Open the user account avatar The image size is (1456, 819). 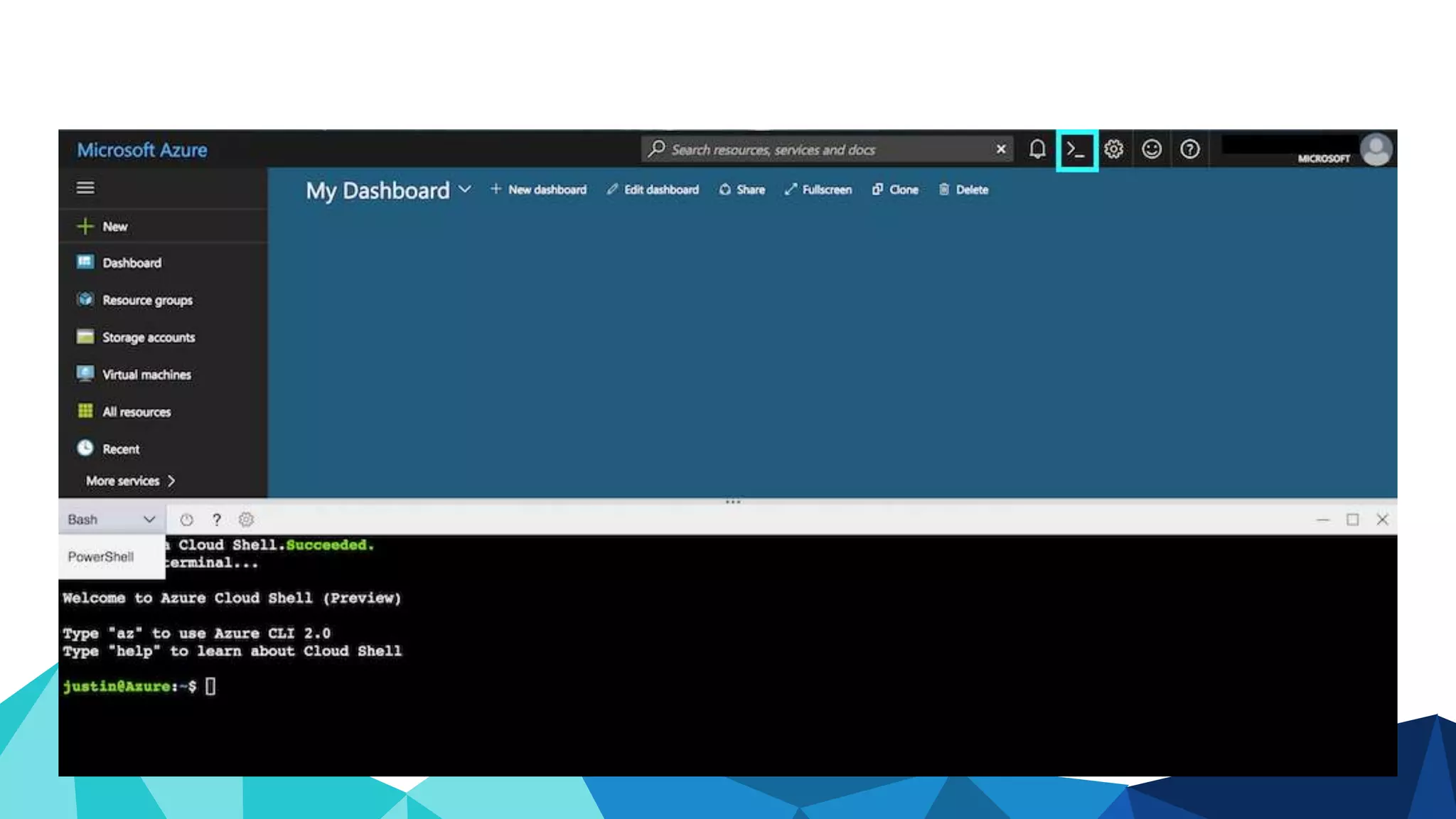click(1376, 150)
